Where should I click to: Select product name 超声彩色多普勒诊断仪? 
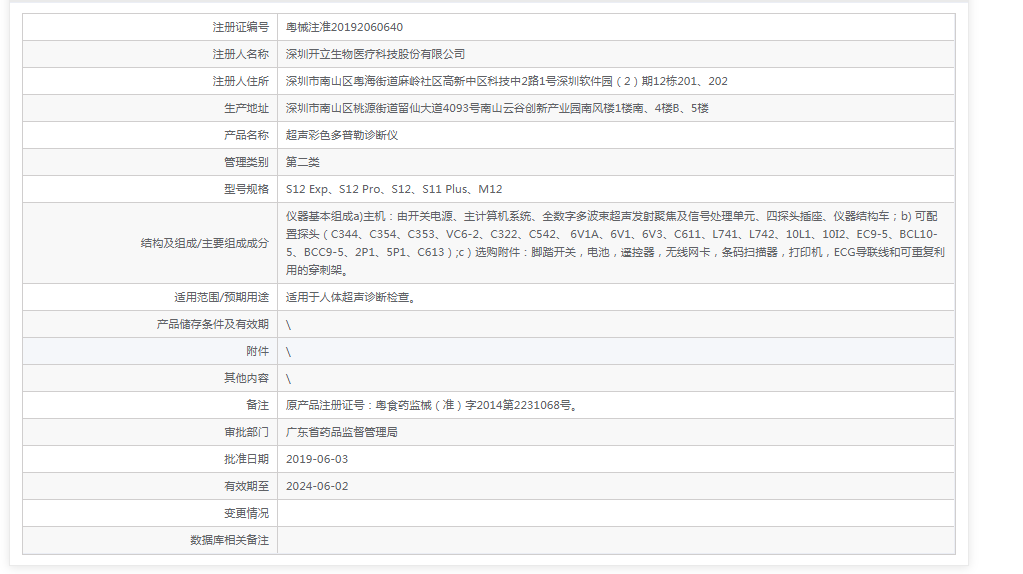pos(342,135)
